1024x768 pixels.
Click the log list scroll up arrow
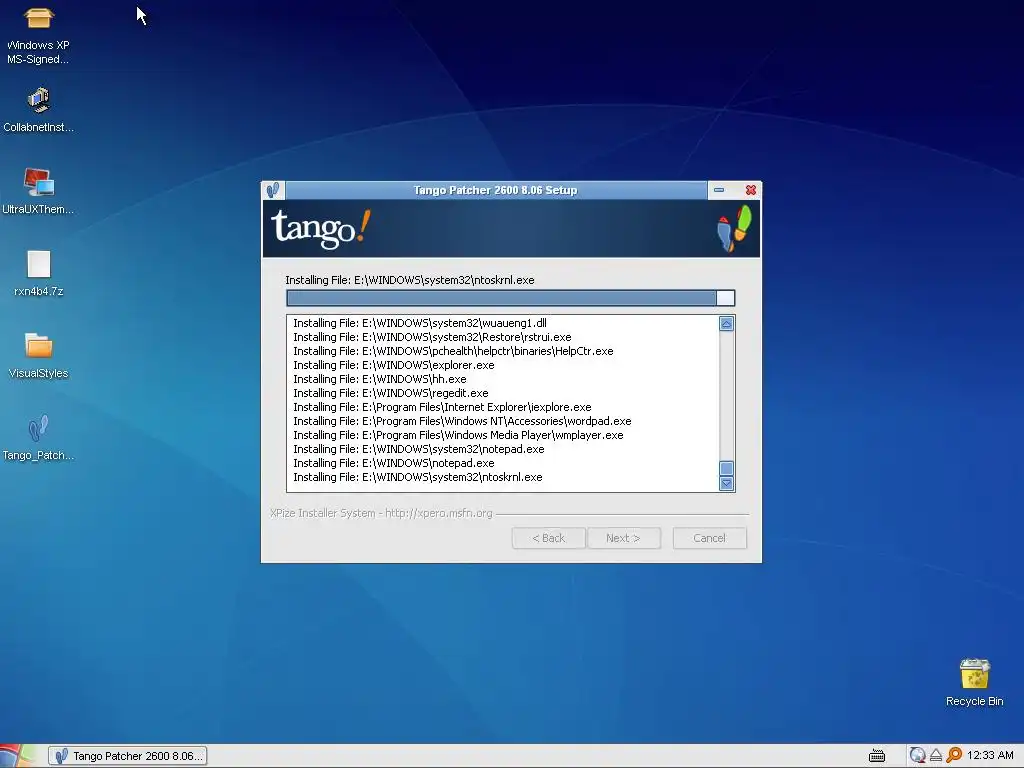pyautogui.click(x=726, y=324)
